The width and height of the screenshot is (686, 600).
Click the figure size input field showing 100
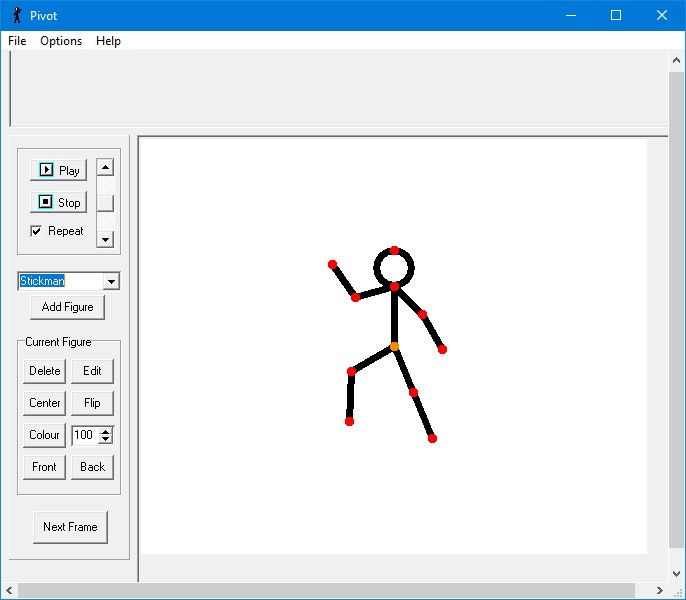85,435
